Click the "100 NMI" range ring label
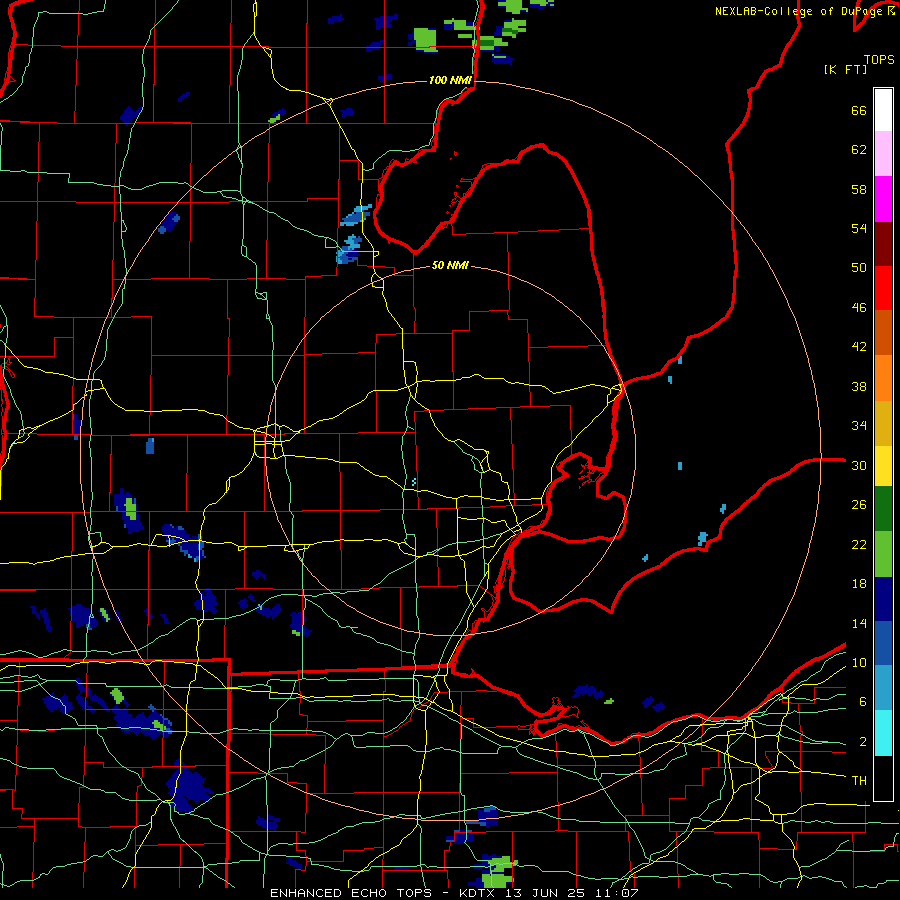 [x=450, y=80]
